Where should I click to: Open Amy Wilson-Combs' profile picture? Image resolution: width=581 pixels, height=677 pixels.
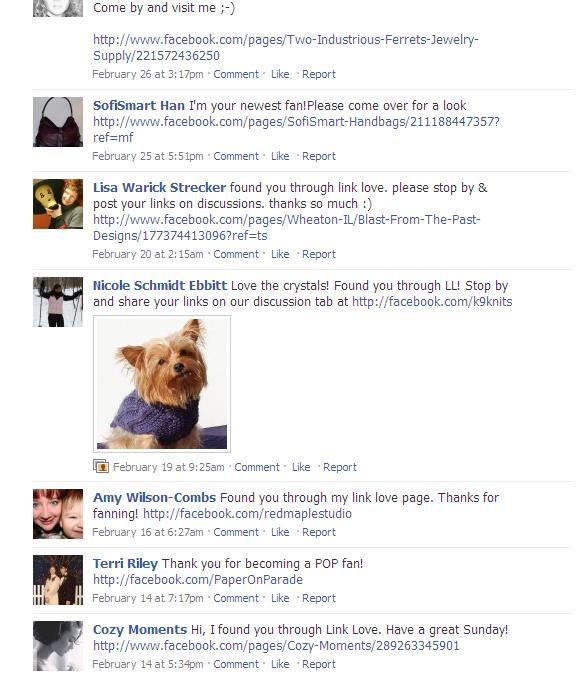point(58,514)
